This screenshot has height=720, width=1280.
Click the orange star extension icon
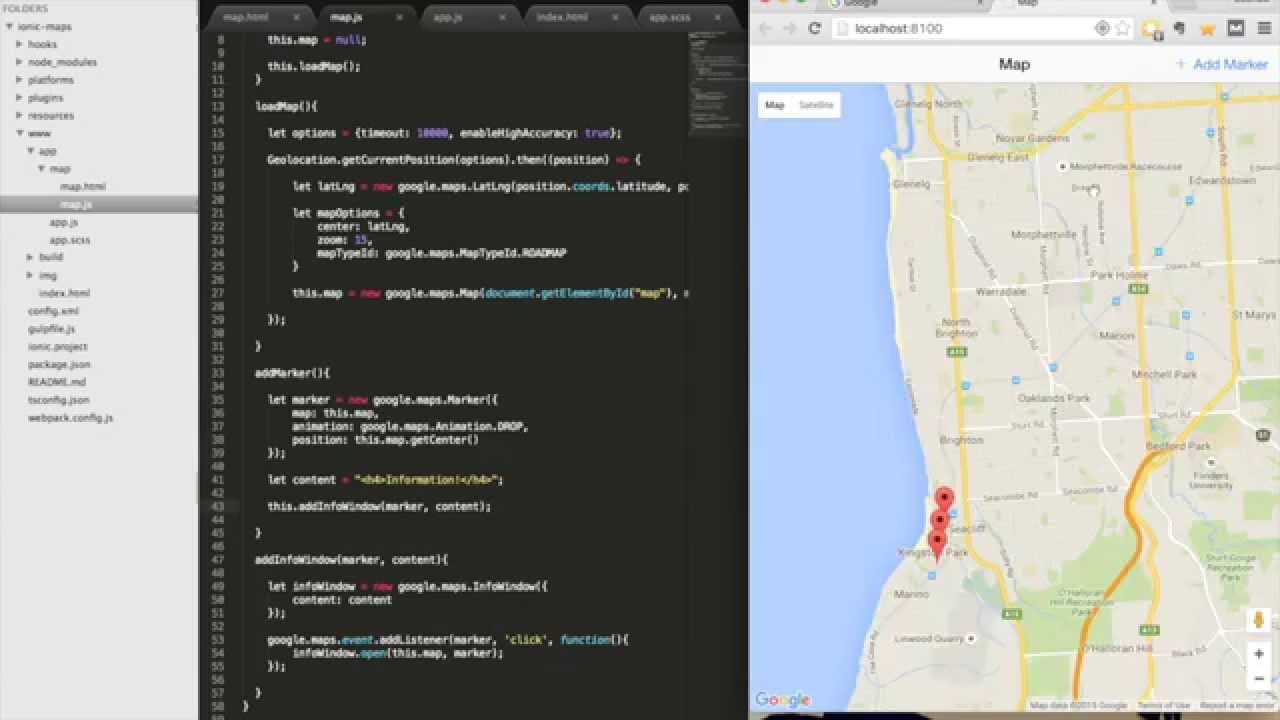(x=1207, y=28)
